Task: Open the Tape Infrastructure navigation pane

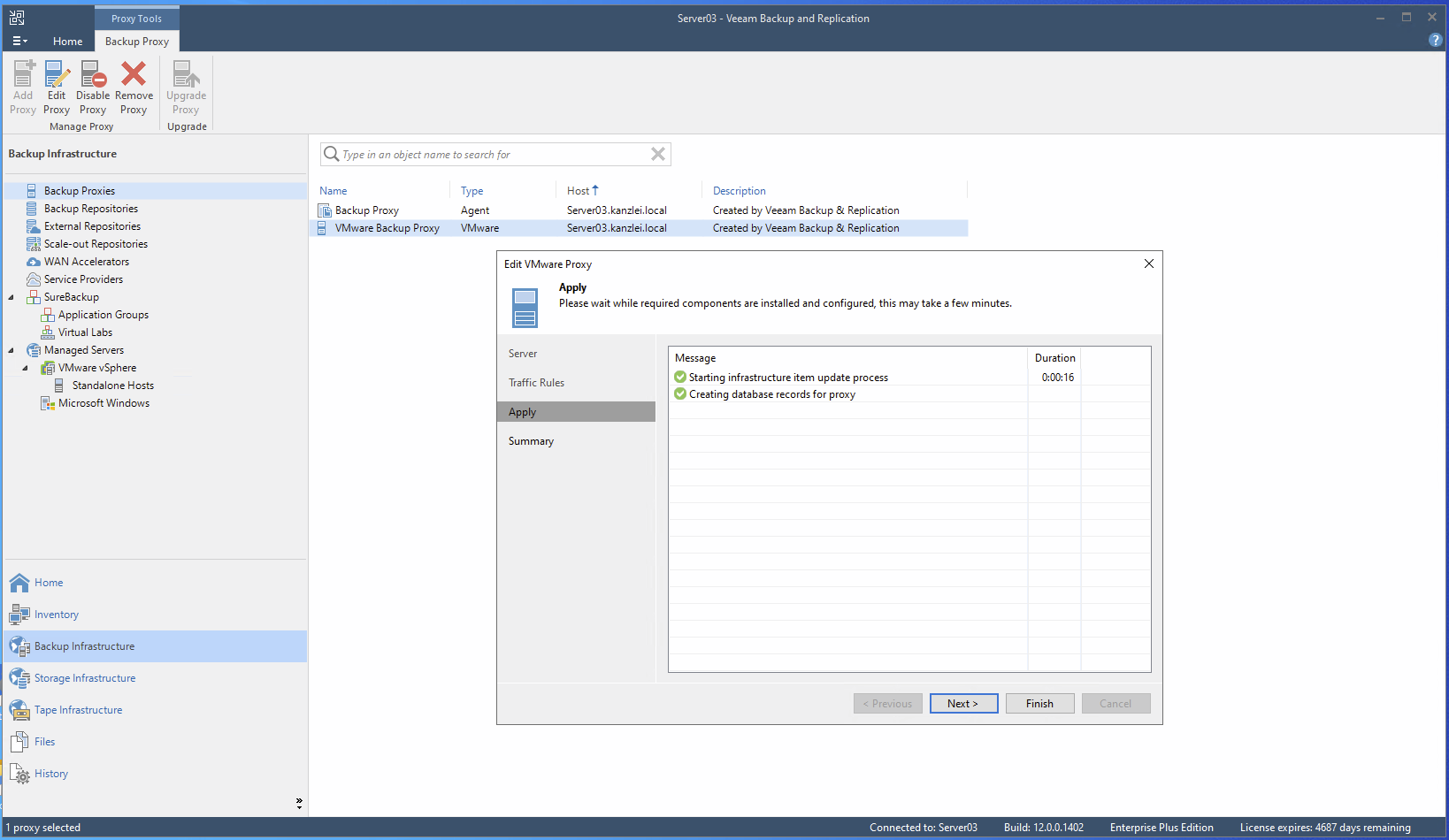Action: (155, 710)
